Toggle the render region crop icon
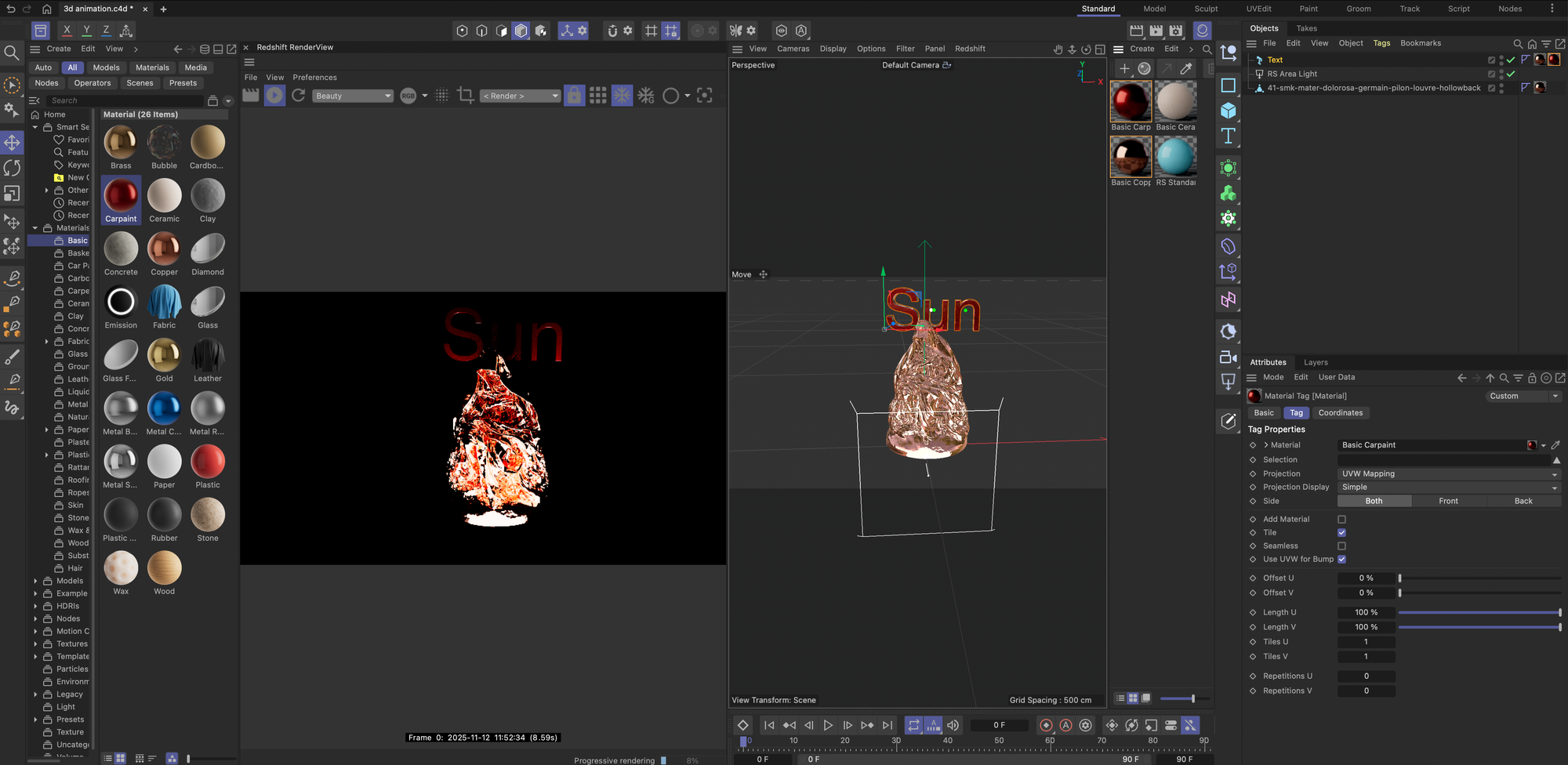 pyautogui.click(x=465, y=96)
